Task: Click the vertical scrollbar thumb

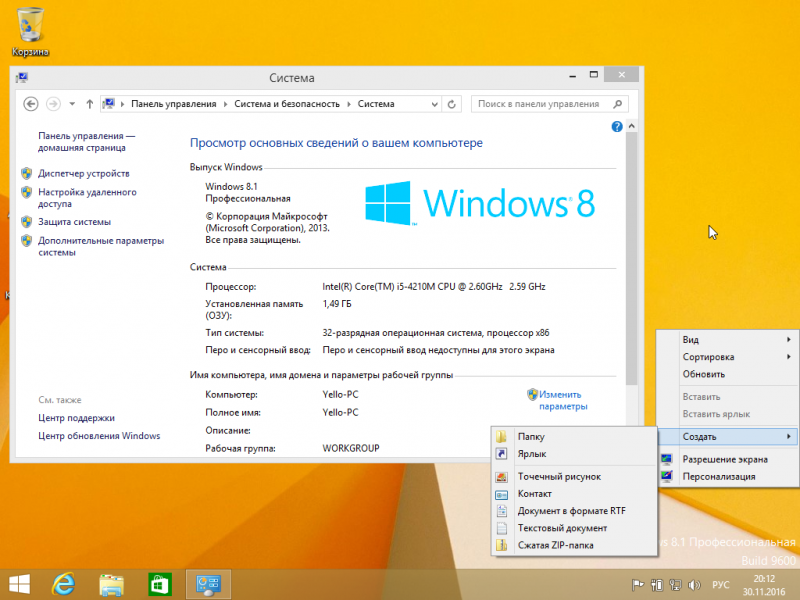Action: click(x=632, y=258)
